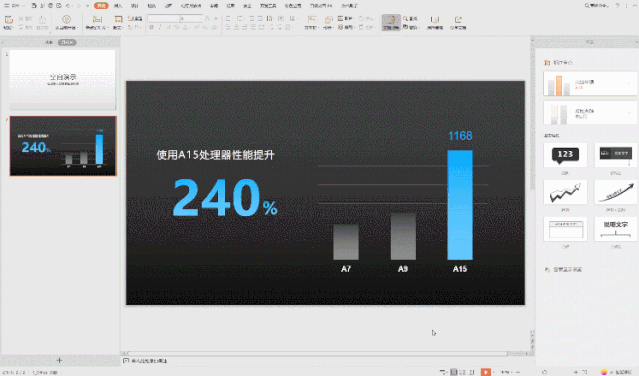The width and height of the screenshot is (639, 376).
Task: Switch to the Slides tab in left pane
Action: pos(67,42)
